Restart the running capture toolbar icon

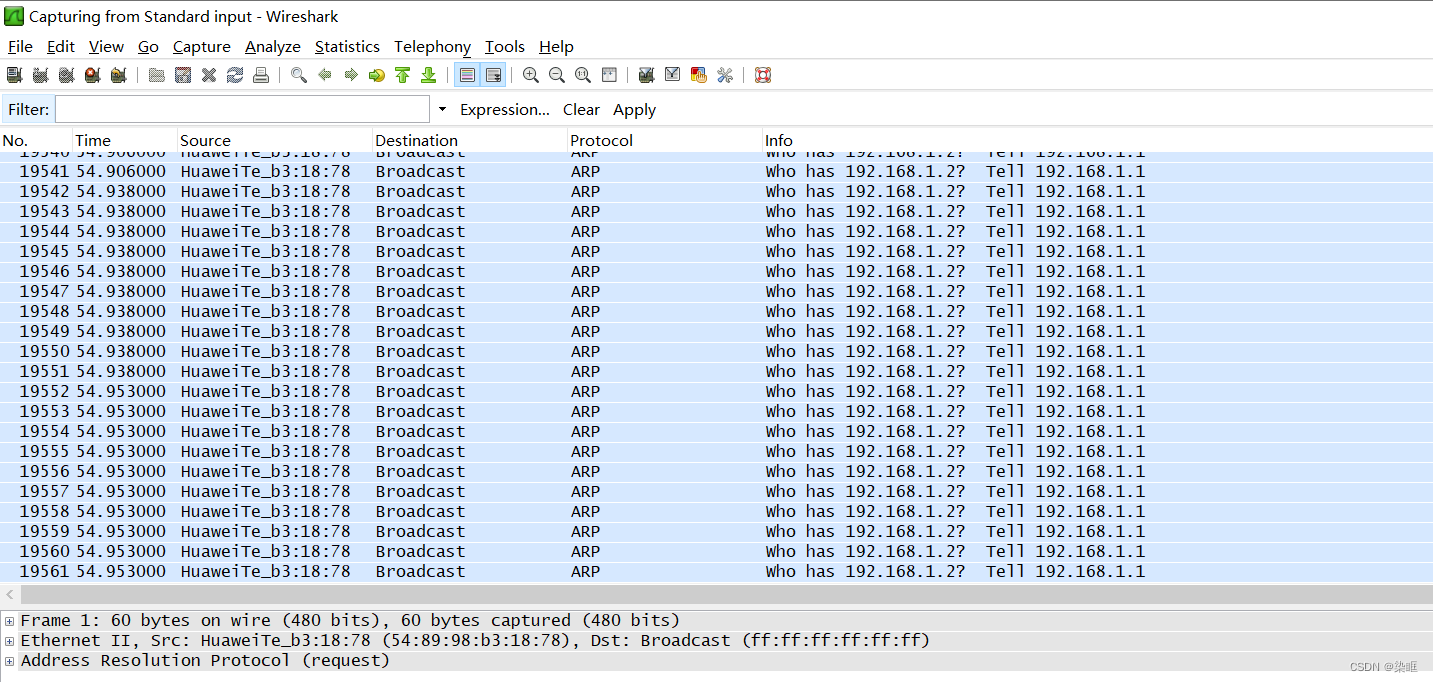(118, 75)
